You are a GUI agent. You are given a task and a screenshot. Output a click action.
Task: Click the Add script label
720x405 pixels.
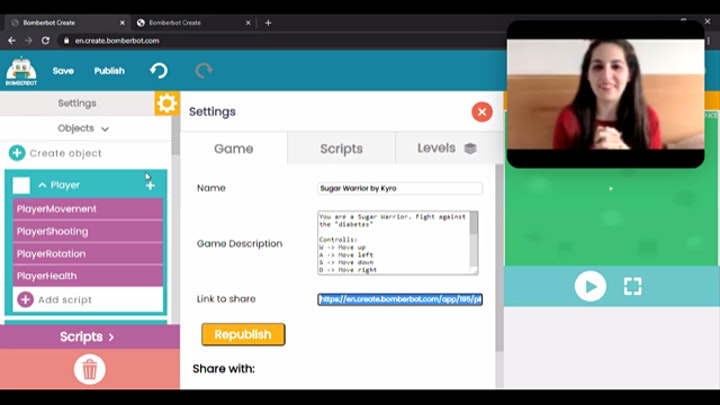click(65, 300)
